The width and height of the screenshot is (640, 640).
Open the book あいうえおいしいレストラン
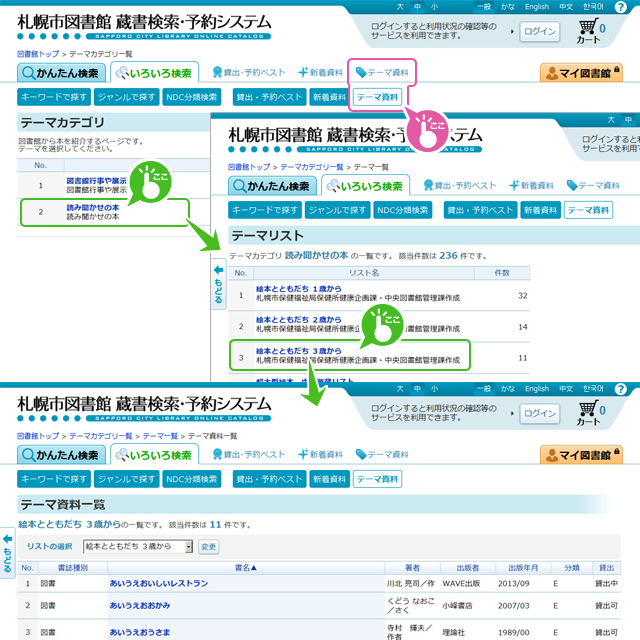[x=159, y=584]
